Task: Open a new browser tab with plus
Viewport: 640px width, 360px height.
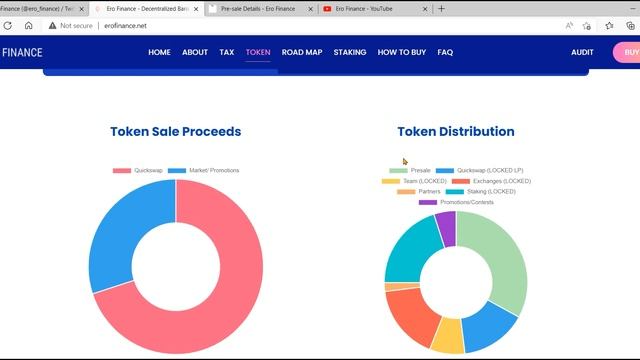Action: tap(441, 9)
